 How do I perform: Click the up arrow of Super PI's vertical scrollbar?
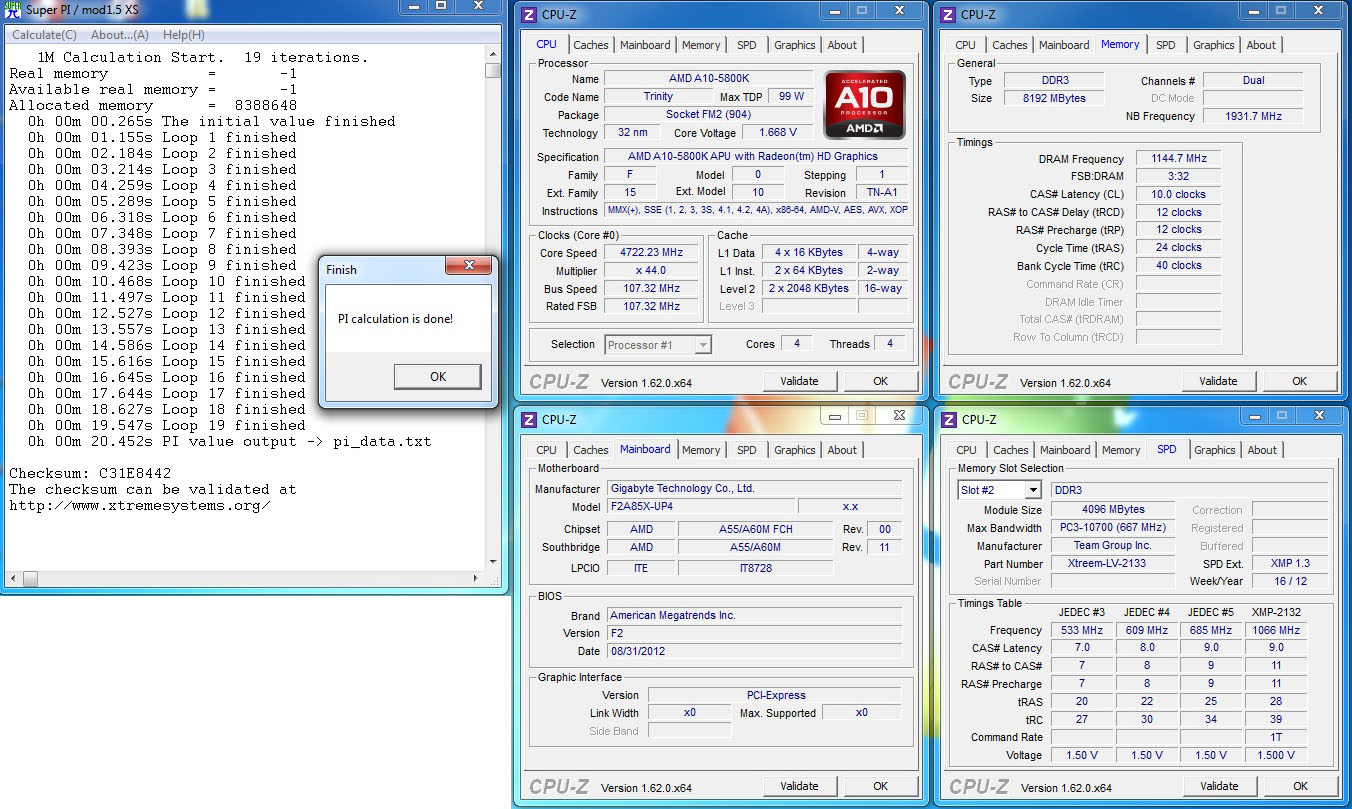(x=493, y=56)
